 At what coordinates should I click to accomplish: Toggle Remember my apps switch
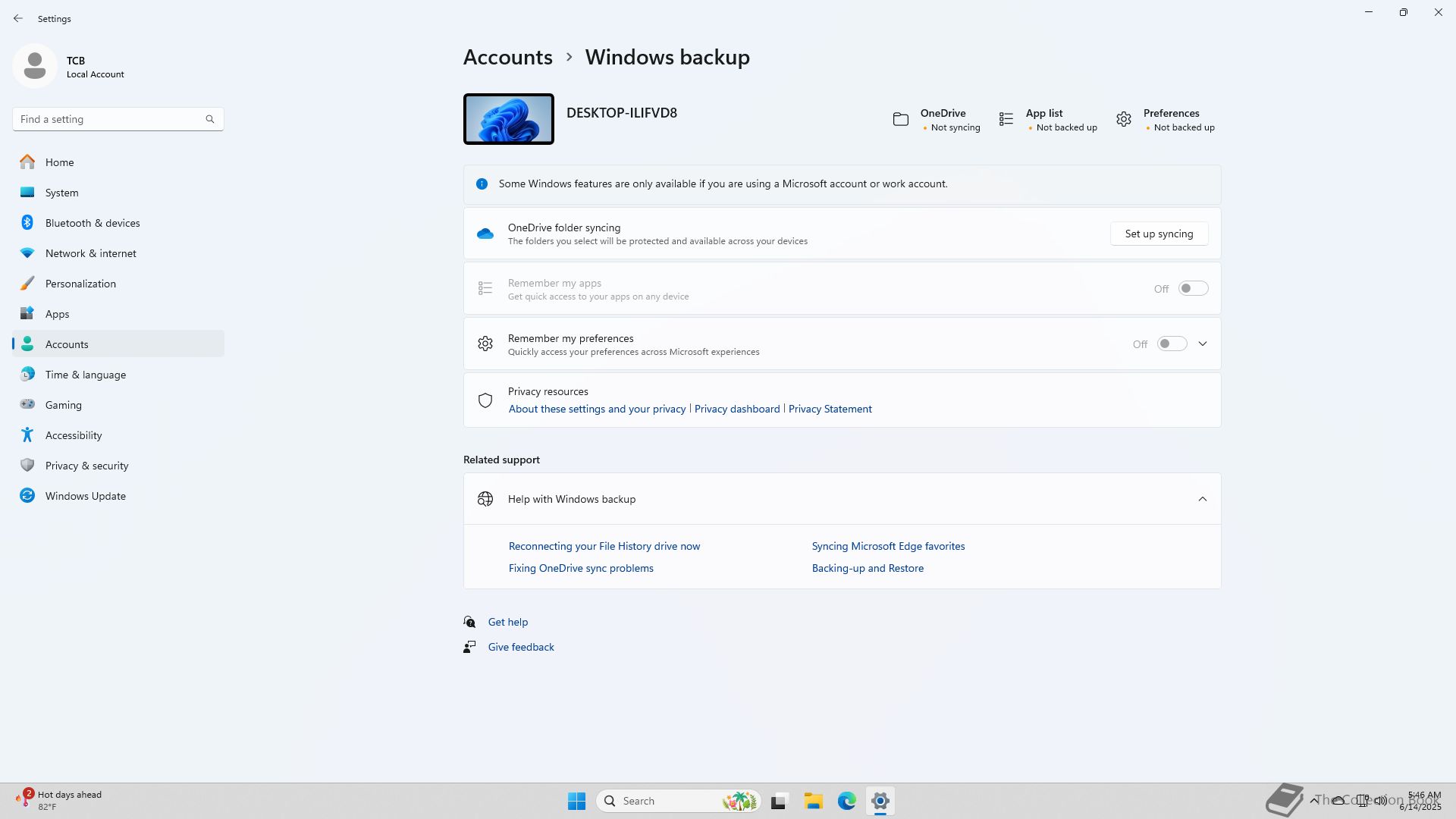coord(1193,289)
